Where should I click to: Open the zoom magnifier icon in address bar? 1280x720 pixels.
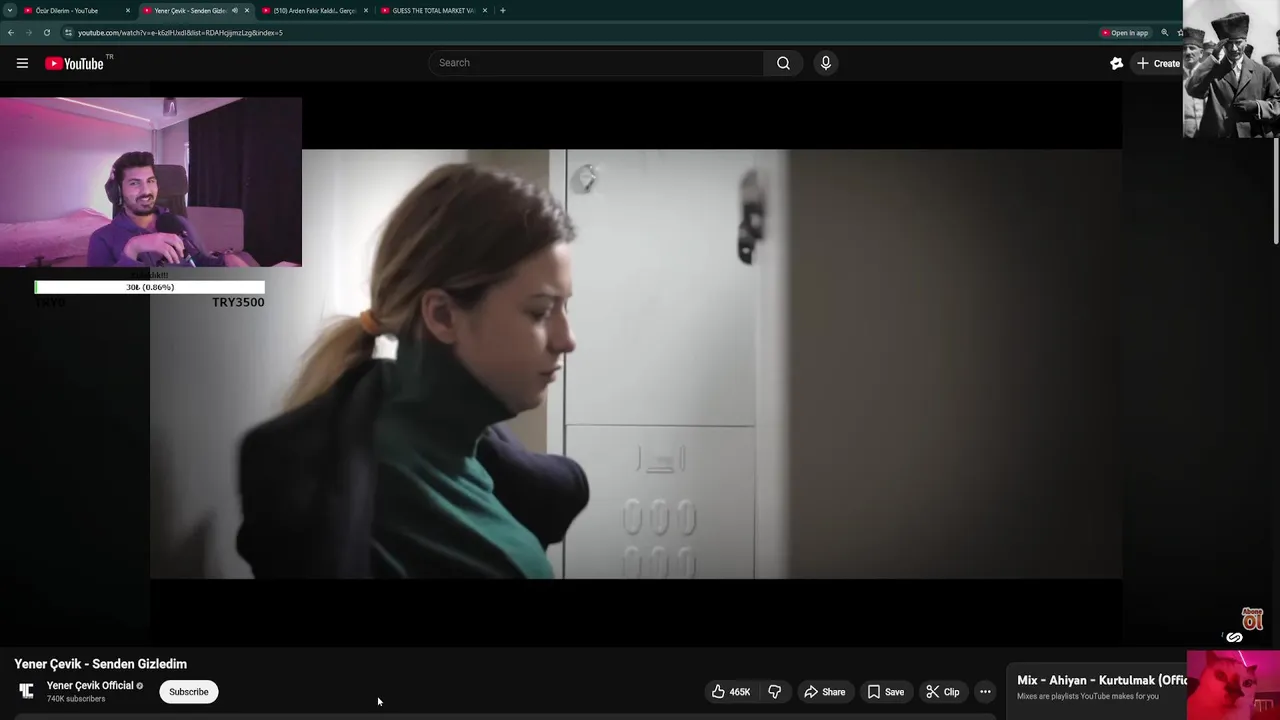[1164, 33]
